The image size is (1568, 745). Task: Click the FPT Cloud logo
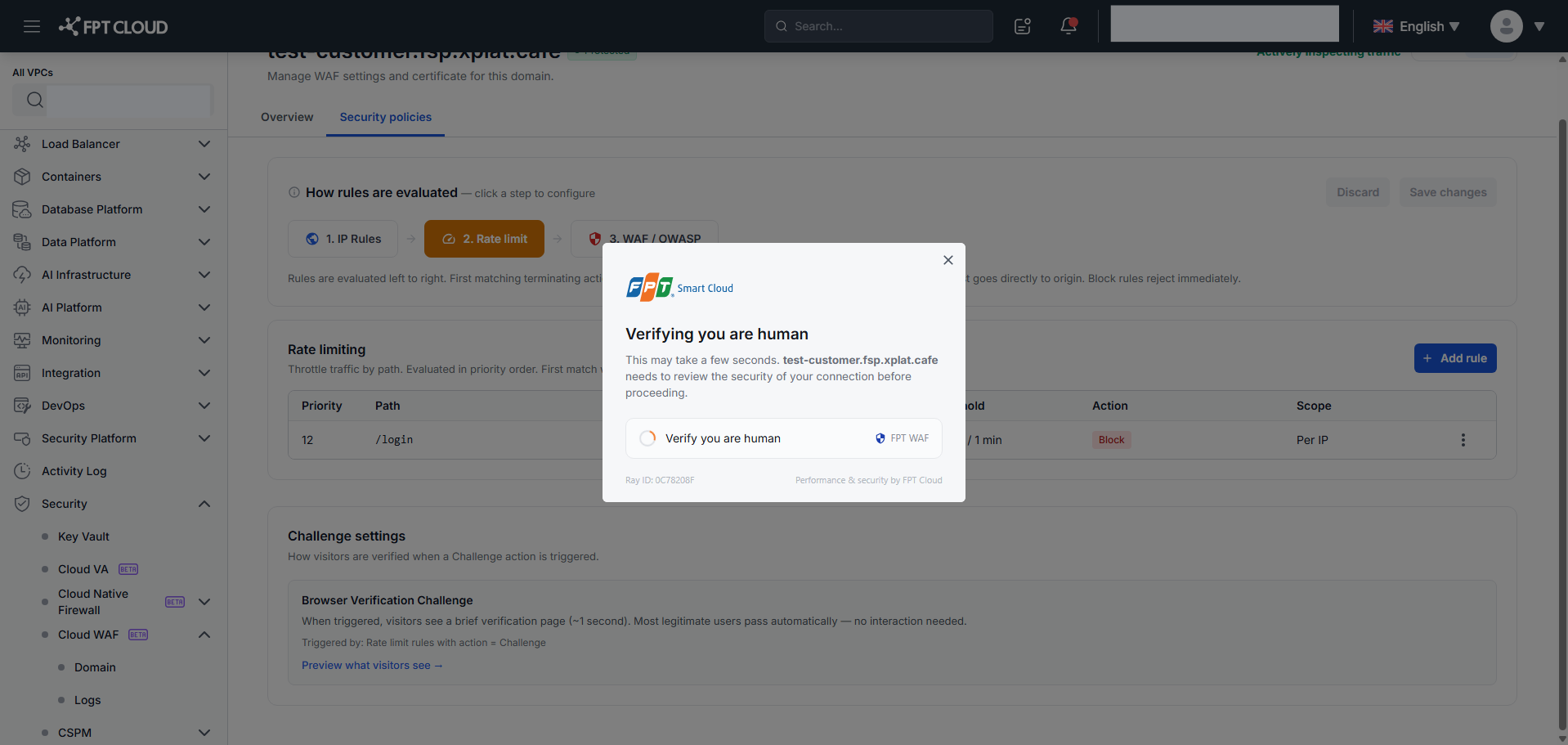click(x=113, y=26)
